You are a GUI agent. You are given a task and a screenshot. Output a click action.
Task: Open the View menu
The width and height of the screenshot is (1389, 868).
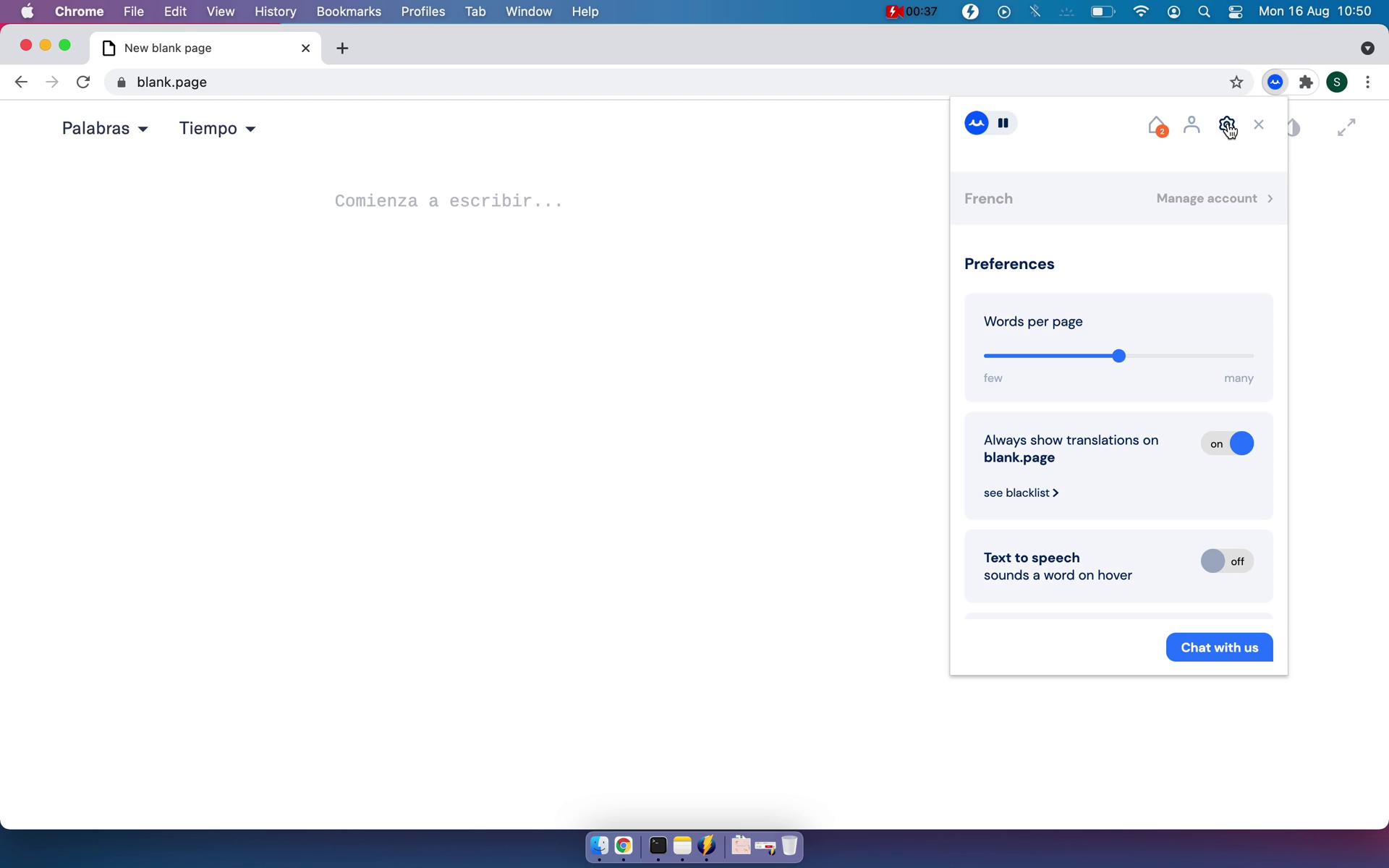220,12
